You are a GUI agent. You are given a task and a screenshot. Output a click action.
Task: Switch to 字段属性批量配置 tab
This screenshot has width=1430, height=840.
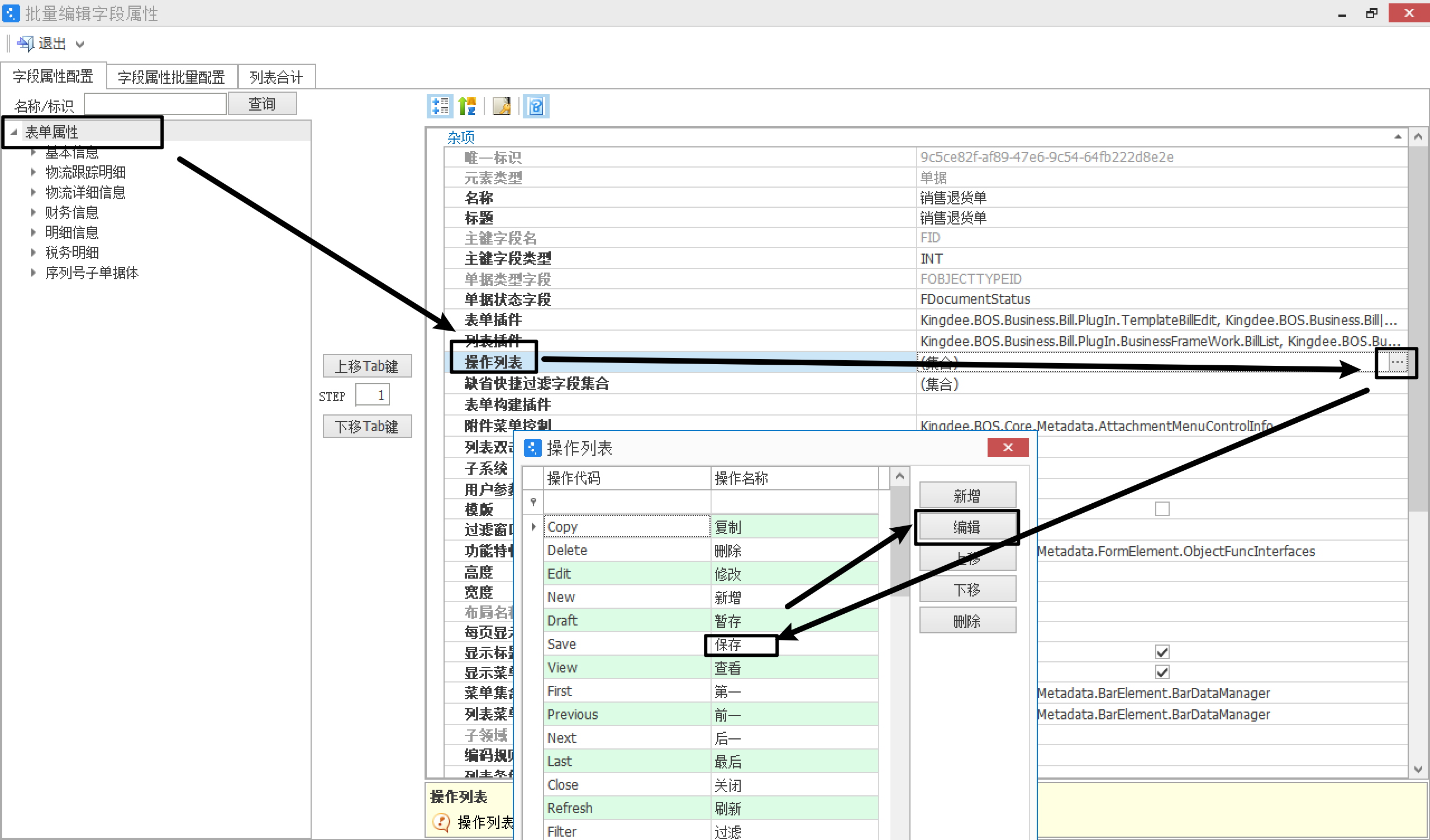pos(171,77)
